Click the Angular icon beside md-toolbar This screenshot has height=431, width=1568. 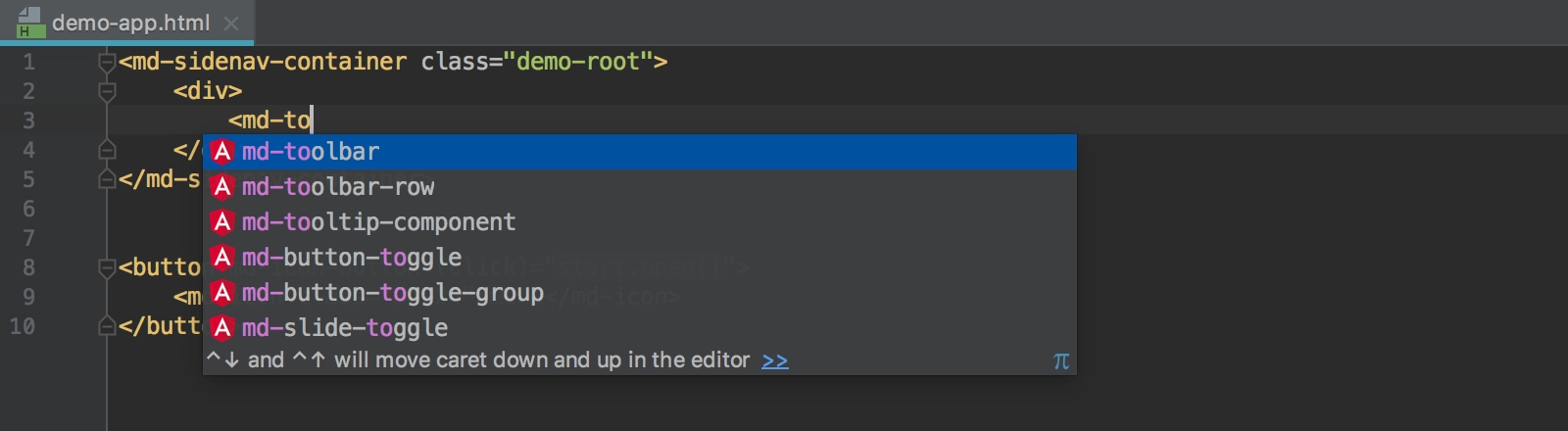click(x=222, y=152)
